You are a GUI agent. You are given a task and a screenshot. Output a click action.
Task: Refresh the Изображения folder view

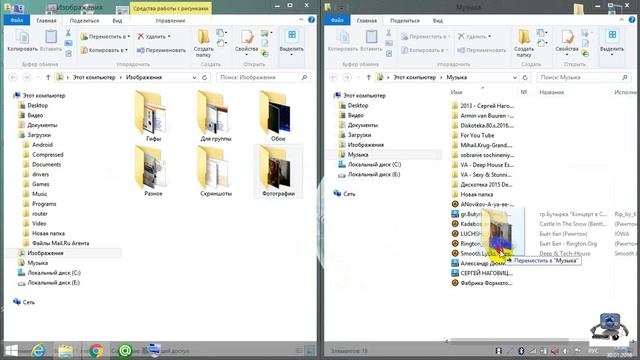(204, 77)
